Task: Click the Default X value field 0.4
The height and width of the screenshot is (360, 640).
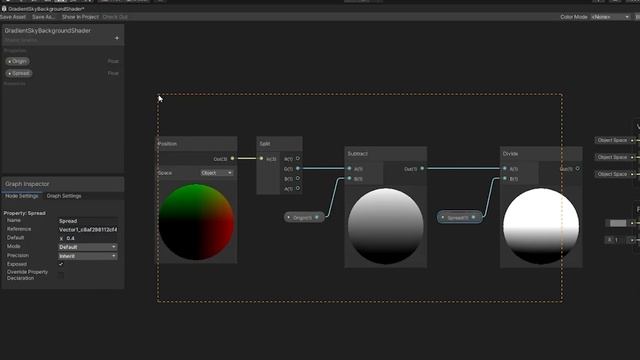Action: [x=91, y=238]
